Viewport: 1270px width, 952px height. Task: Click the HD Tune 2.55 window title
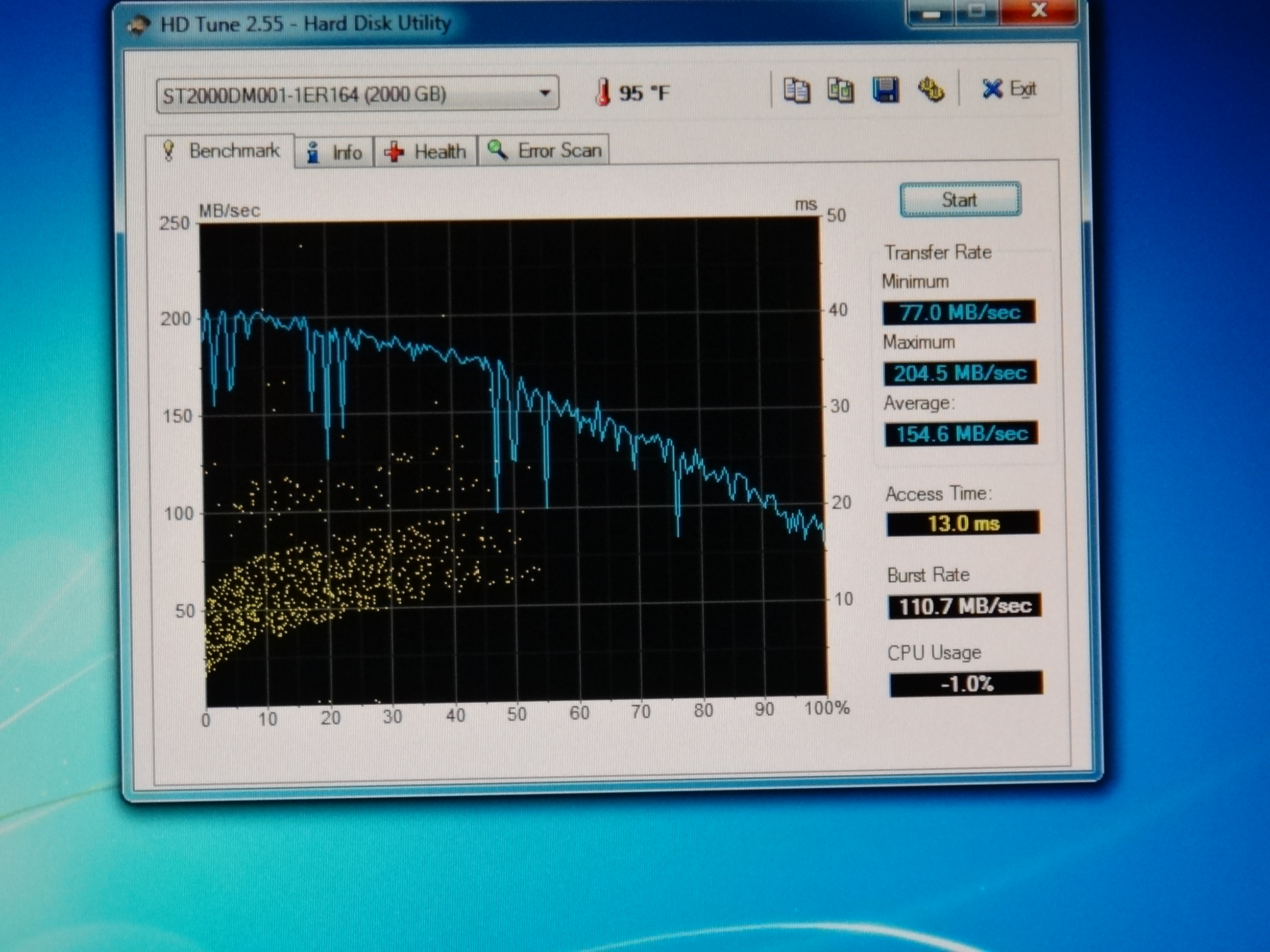point(305,24)
